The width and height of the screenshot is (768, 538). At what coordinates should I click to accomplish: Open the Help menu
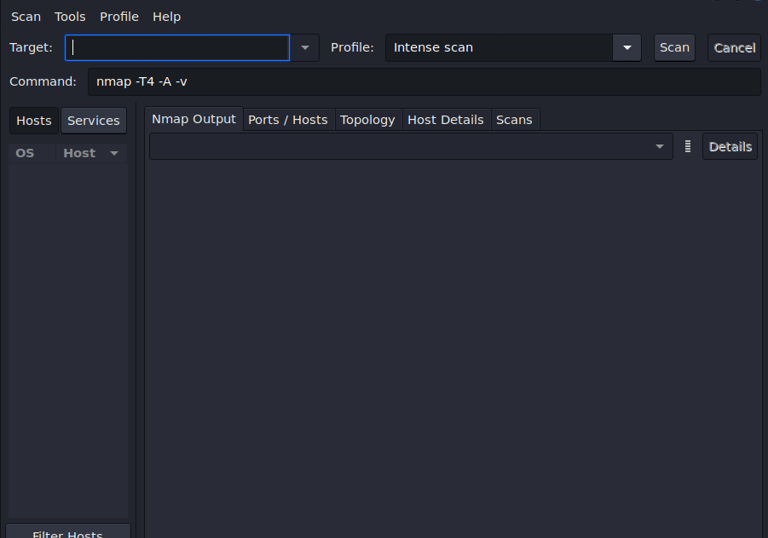pyautogui.click(x=167, y=17)
